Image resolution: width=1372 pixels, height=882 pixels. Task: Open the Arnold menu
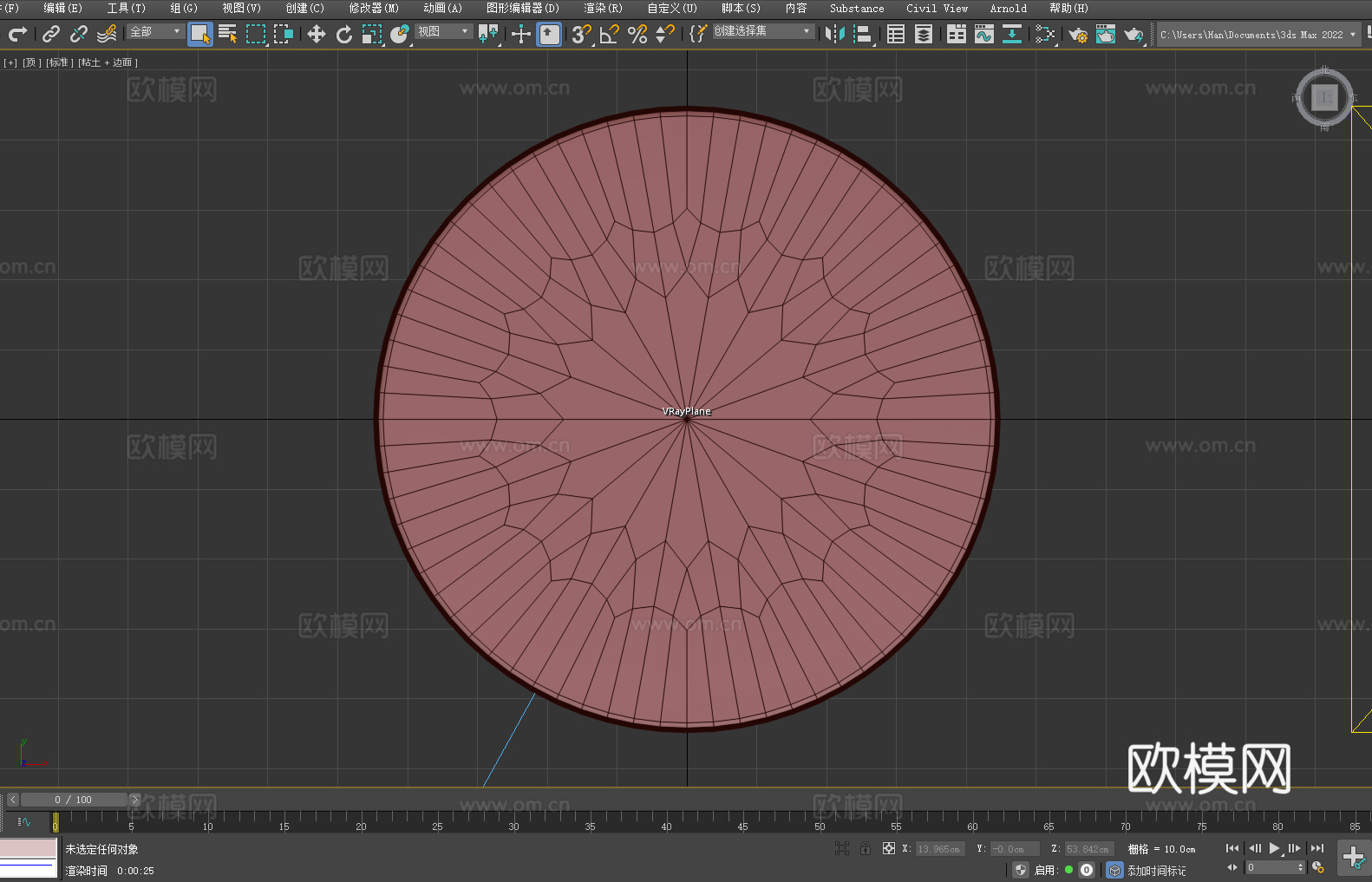(x=1008, y=8)
